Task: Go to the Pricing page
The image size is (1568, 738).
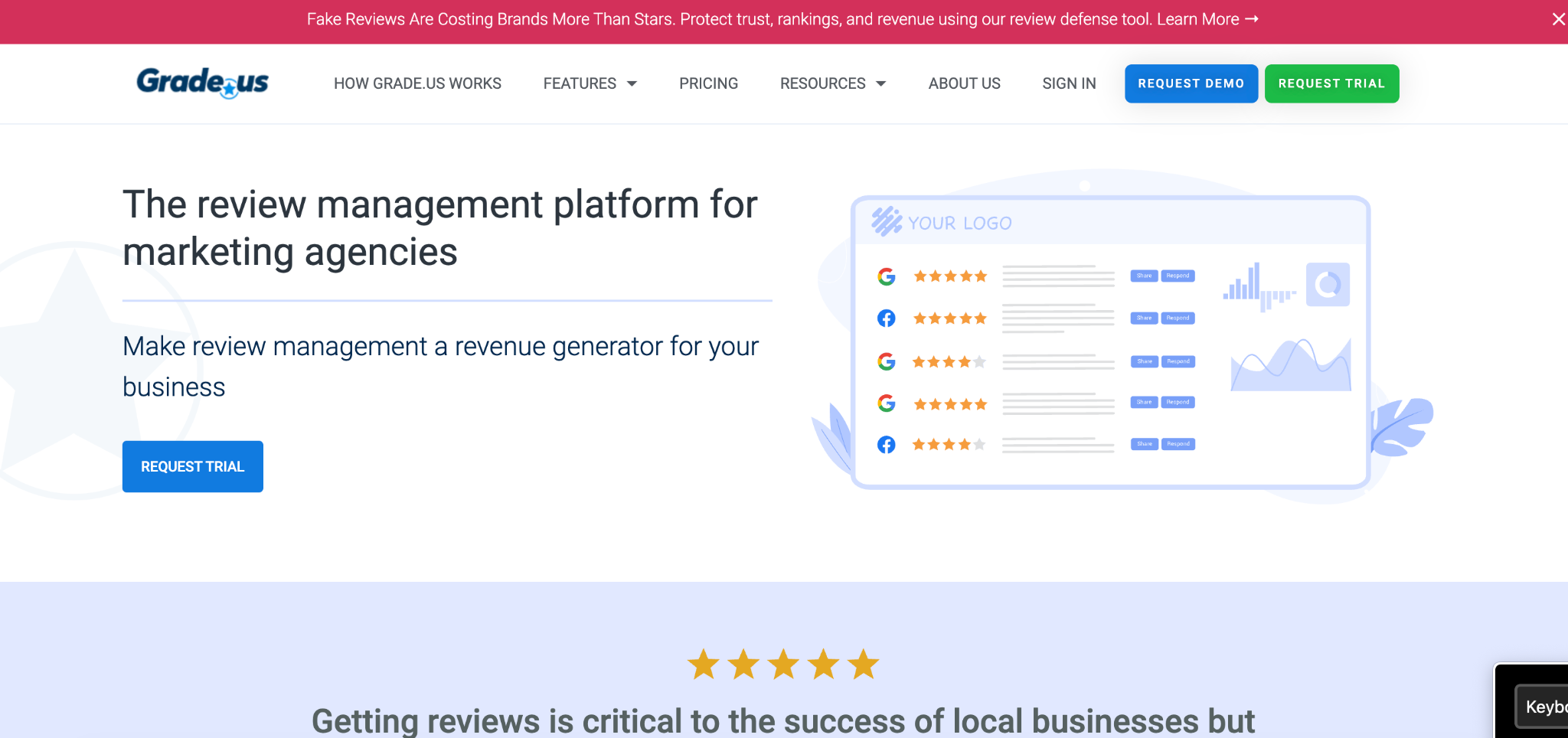Action: [708, 83]
